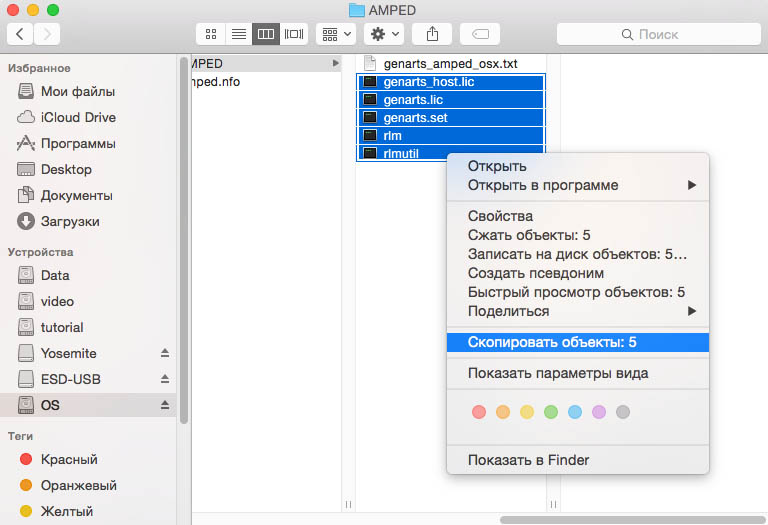Choose Показать параметры вида

[x=578, y=373]
